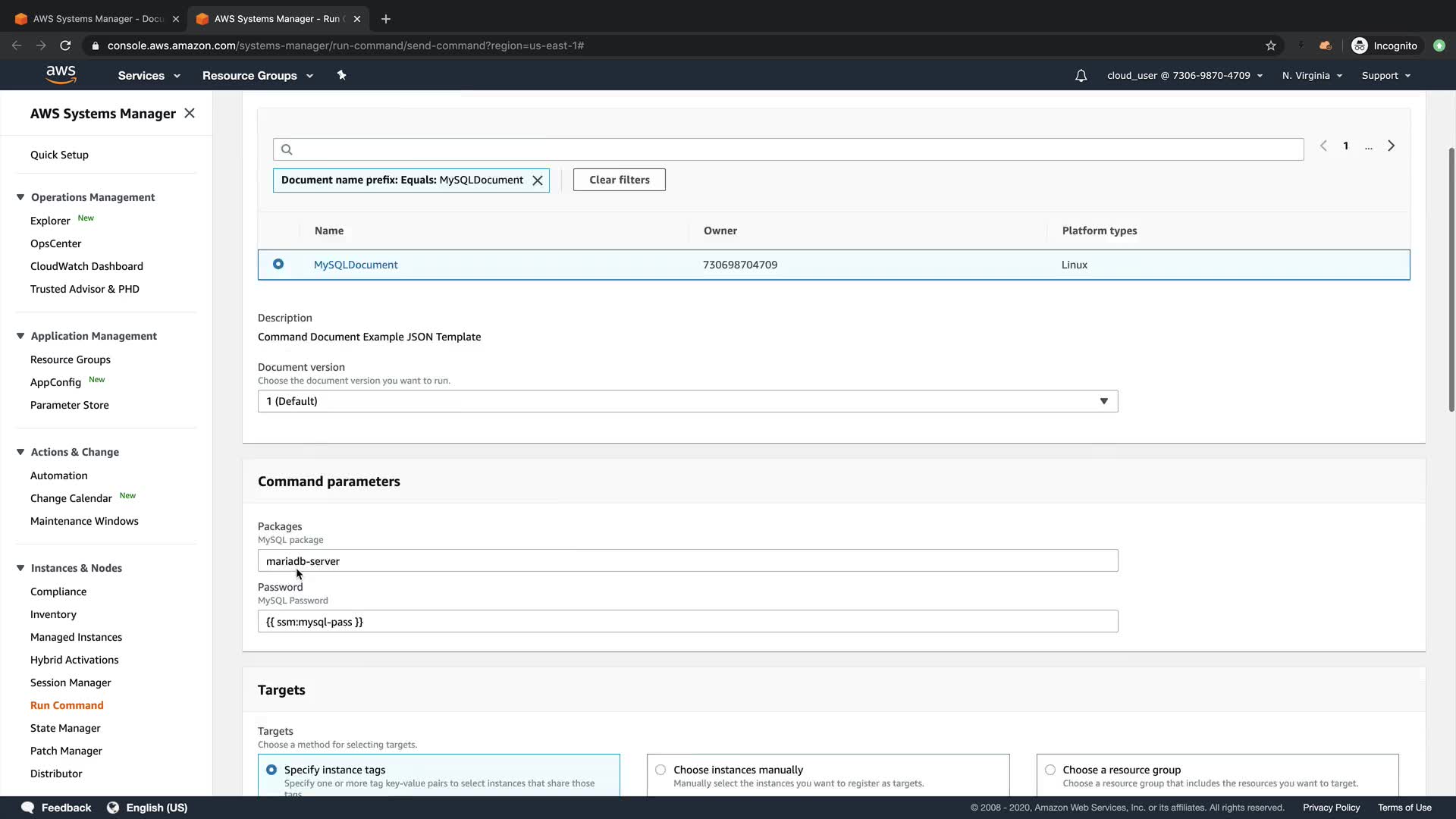This screenshot has height=819, width=1456.
Task: Go to next page of documents
Action: 1391,146
